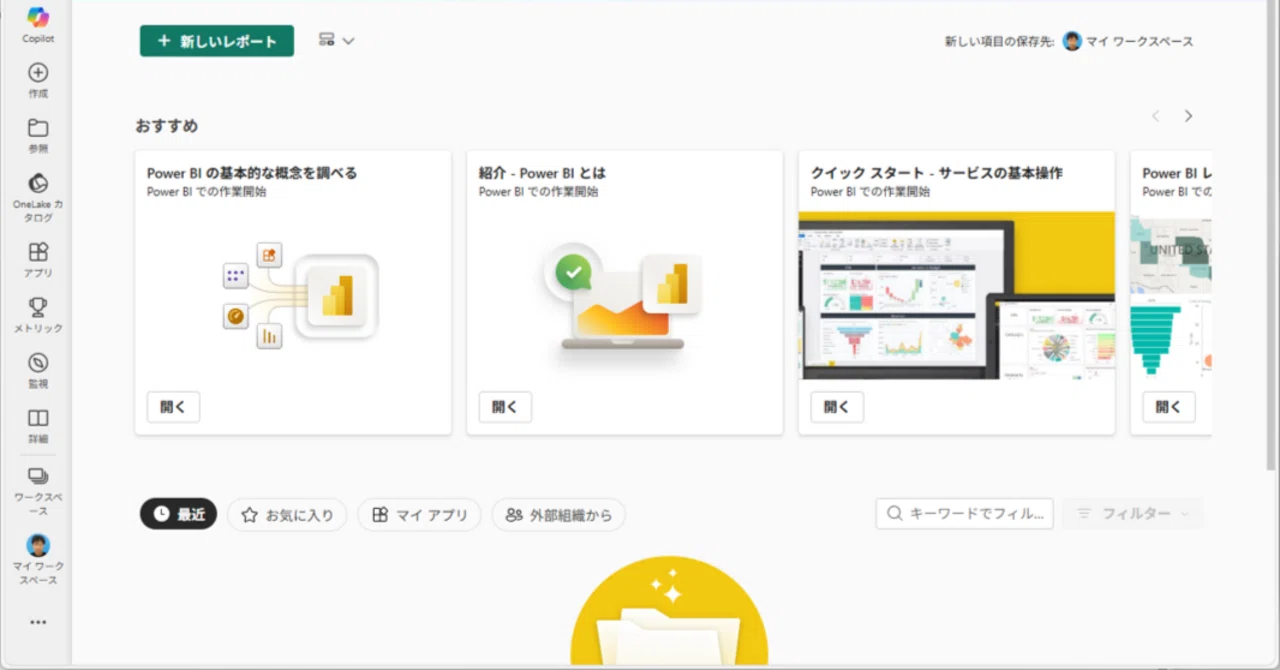Click the おすすめ section heading
Viewport: 1280px width, 670px height.
[x=167, y=126]
